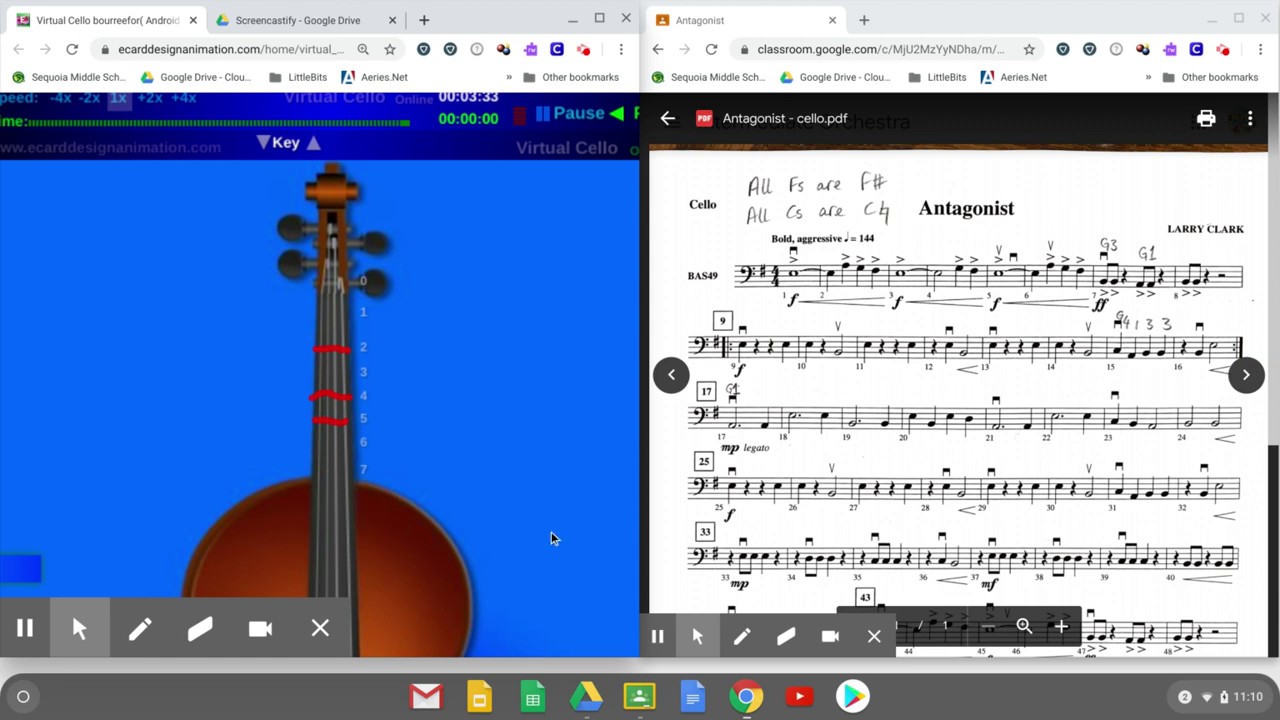The width and height of the screenshot is (1280, 720).
Task: Select the eraser in right window's toolbar
Action: click(786, 636)
